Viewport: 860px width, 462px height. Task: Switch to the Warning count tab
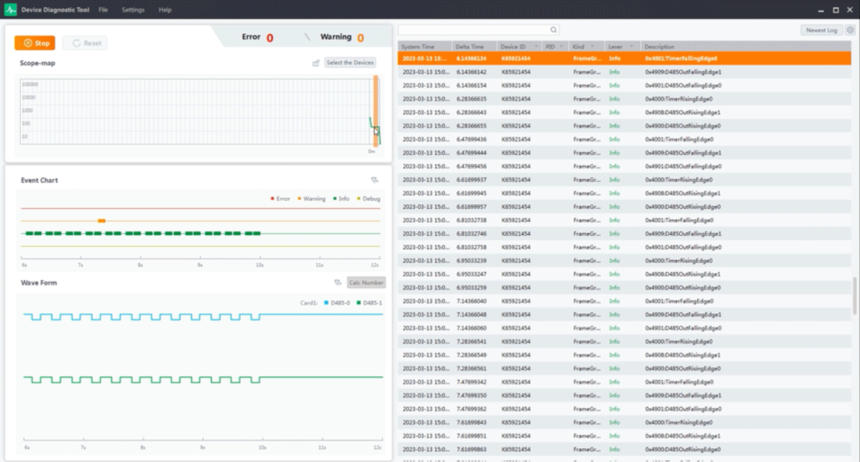coord(342,37)
